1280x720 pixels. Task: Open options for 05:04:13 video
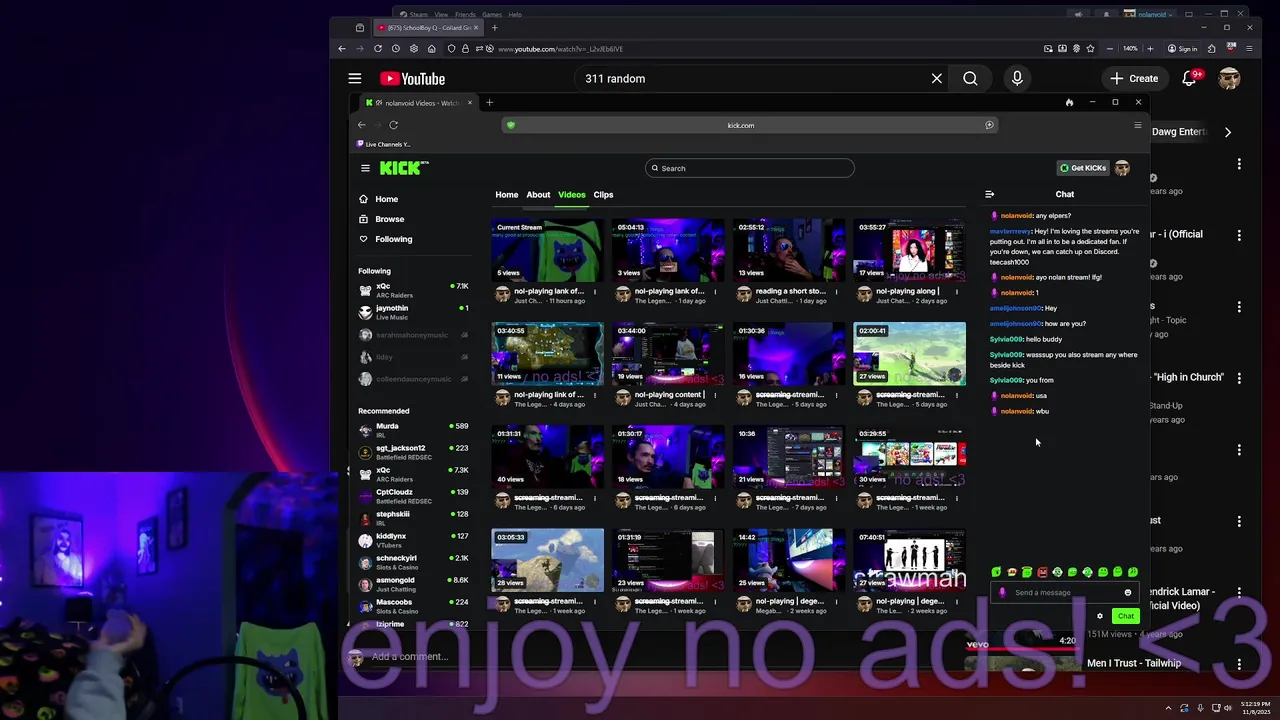[x=715, y=292]
